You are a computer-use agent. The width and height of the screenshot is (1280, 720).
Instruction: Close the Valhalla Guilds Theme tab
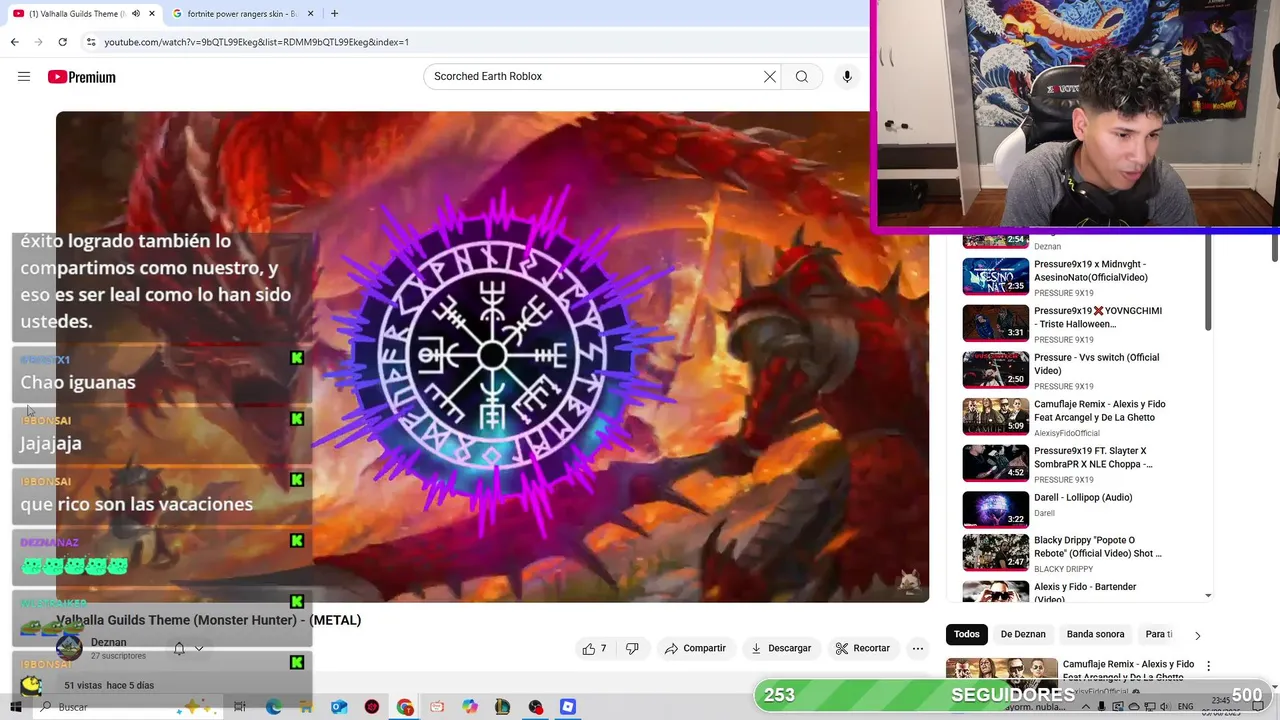pos(152,13)
